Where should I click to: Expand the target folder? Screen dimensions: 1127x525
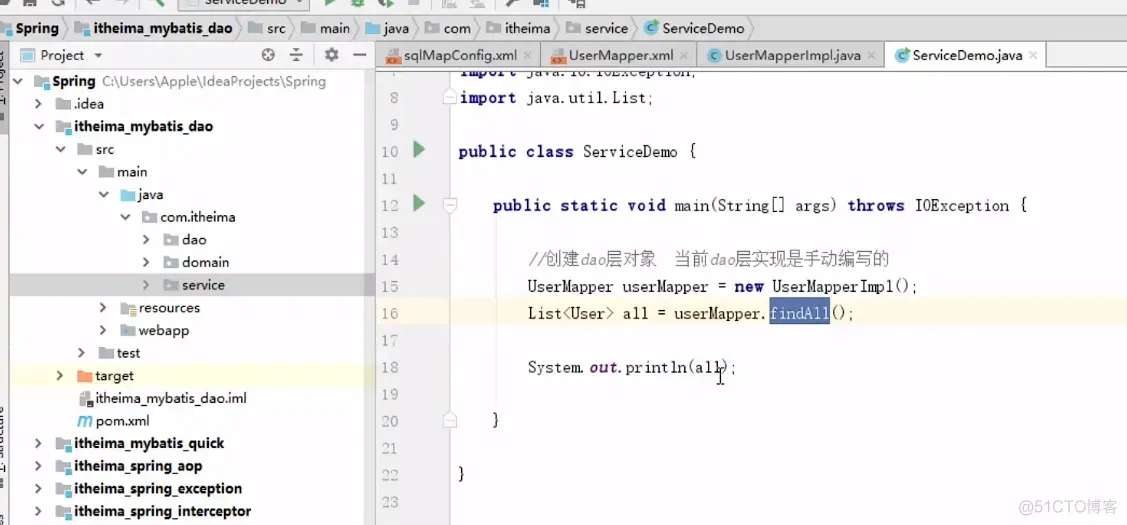click(x=60, y=375)
